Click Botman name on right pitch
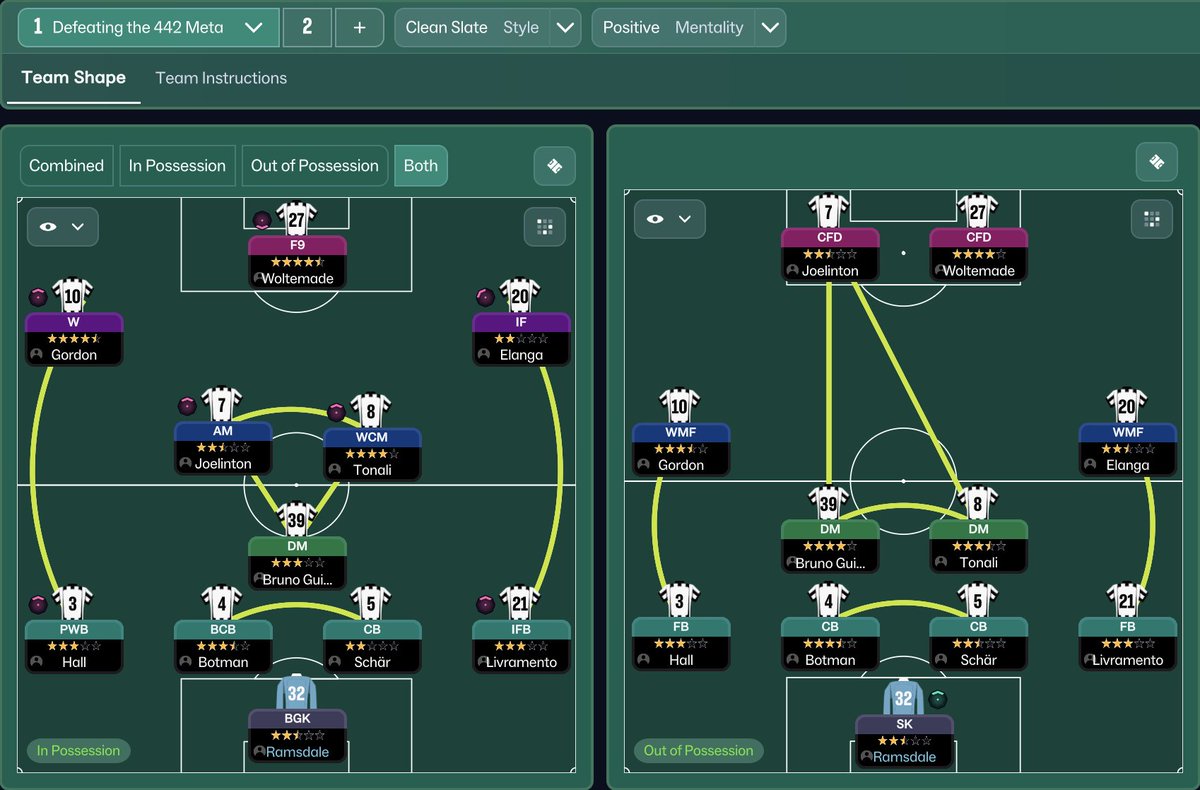 coord(830,660)
